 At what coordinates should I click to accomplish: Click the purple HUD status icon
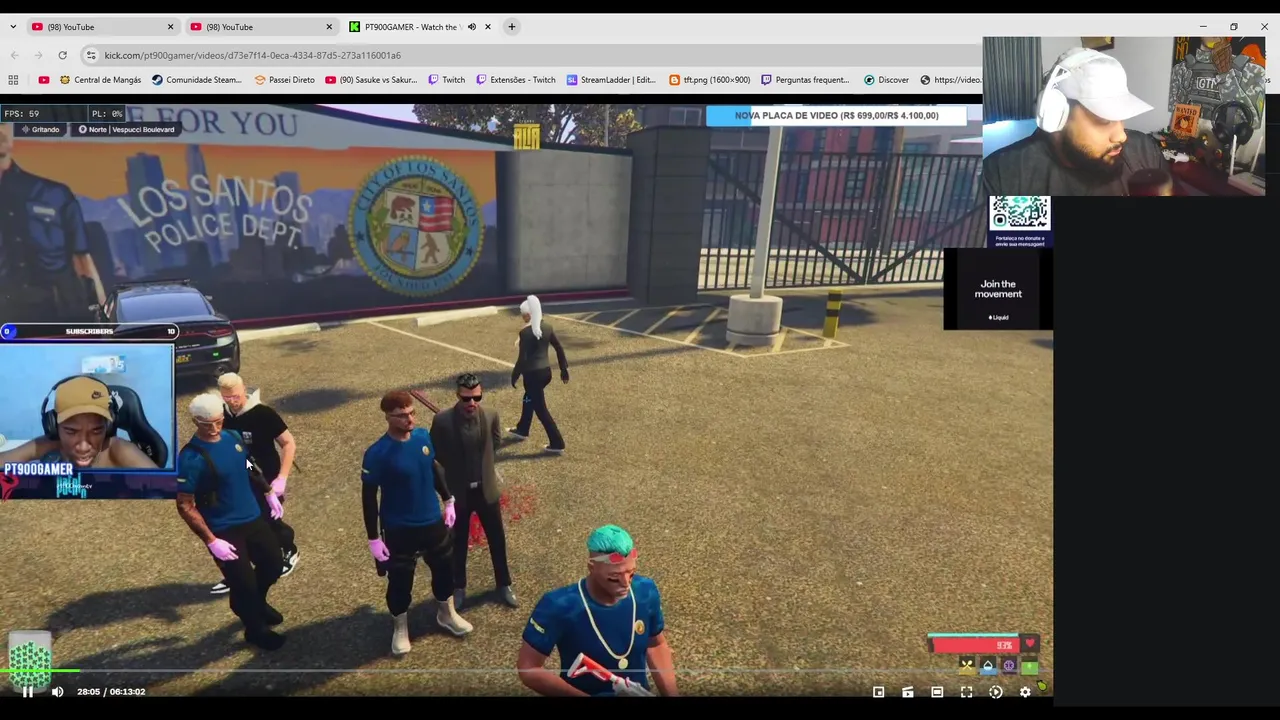(1009, 666)
